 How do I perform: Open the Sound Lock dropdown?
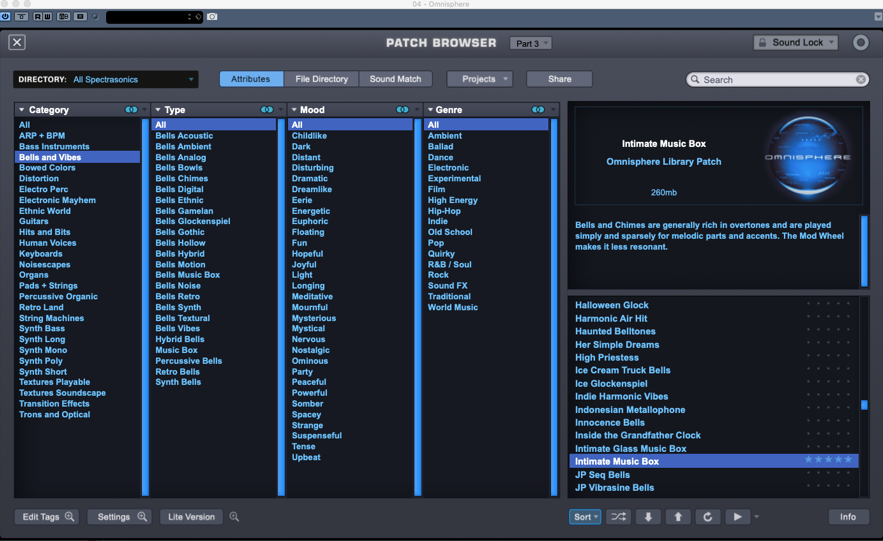coord(796,43)
